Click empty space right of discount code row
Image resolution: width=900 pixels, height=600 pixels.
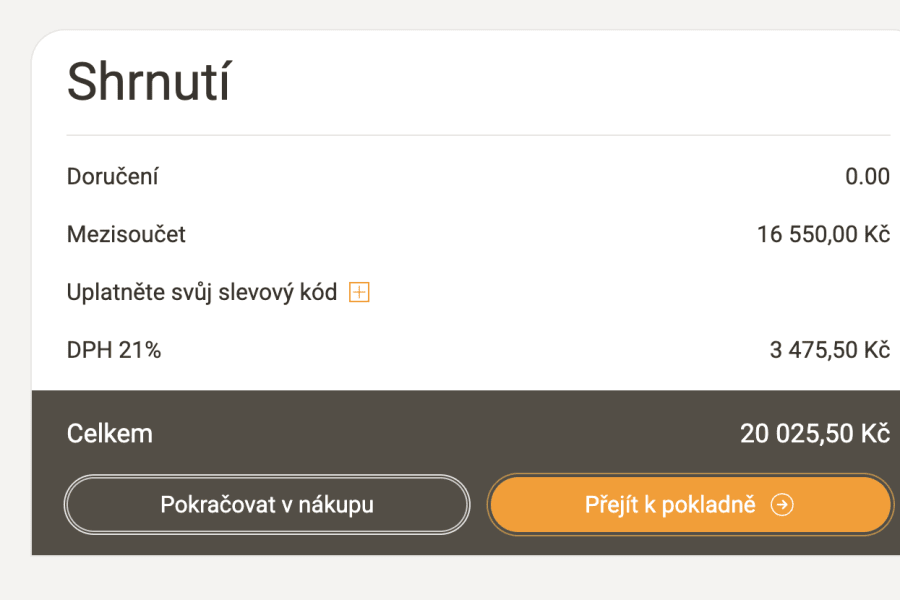pyautogui.click(x=620, y=292)
